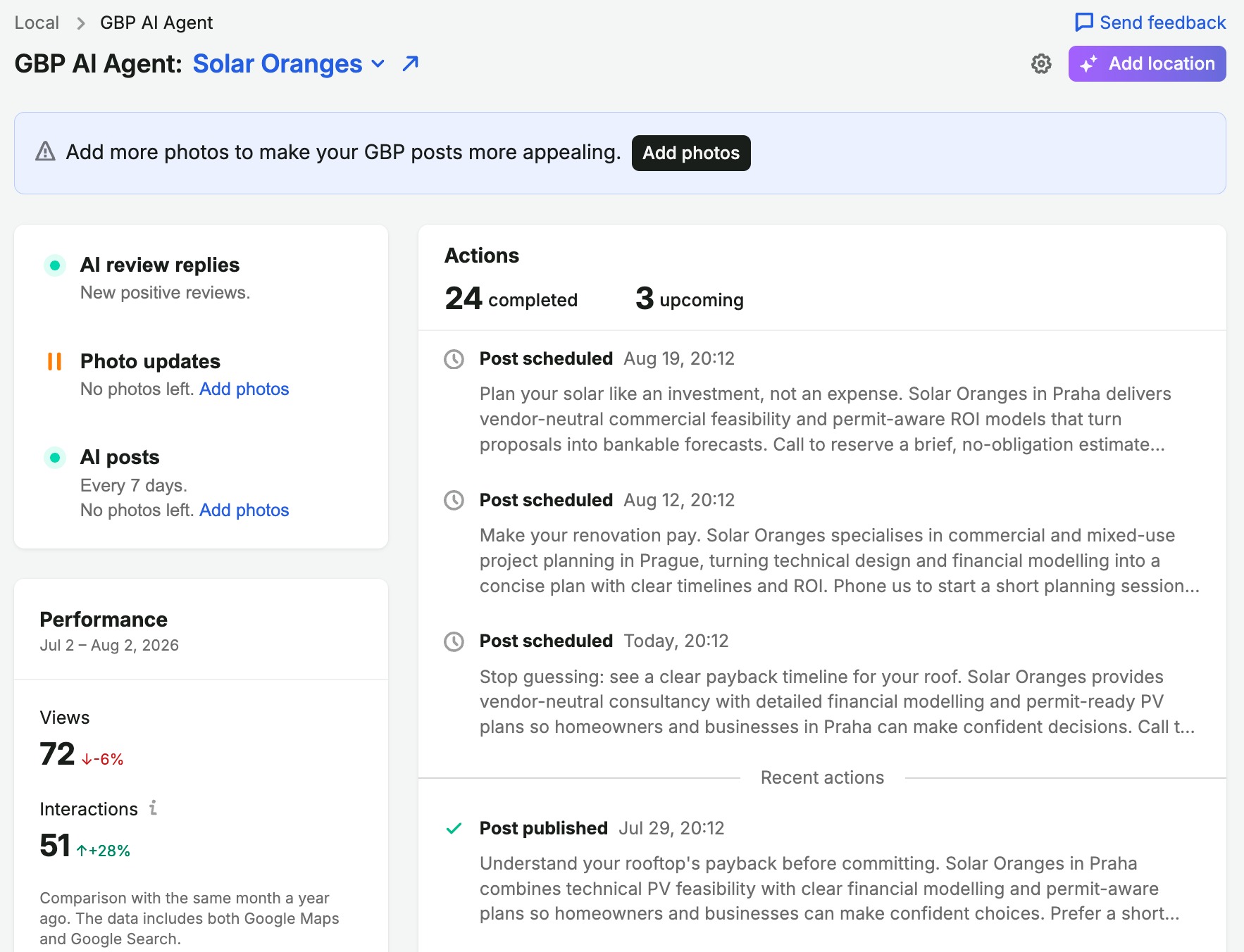Viewport: 1244px width, 952px height.
Task: Show the 3 upcoming actions
Action: (x=690, y=299)
